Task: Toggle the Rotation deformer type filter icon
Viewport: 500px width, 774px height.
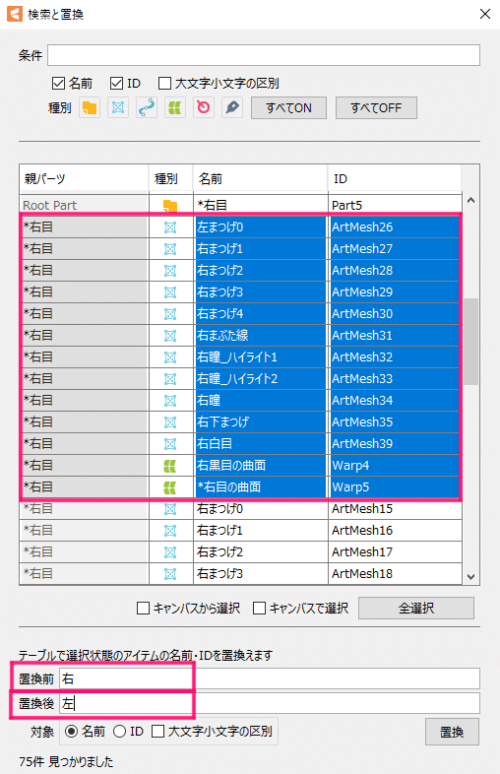Action: [203, 108]
